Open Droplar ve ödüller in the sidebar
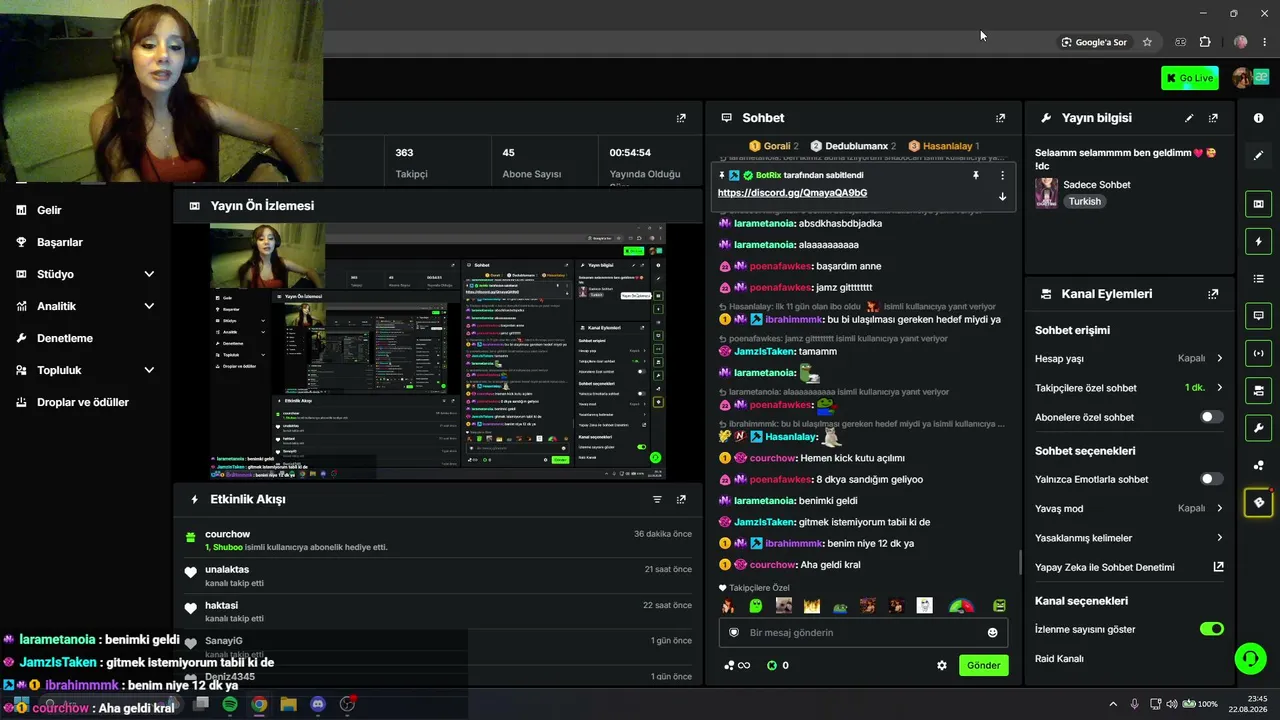Image resolution: width=1280 pixels, height=720 pixels. 83,402
